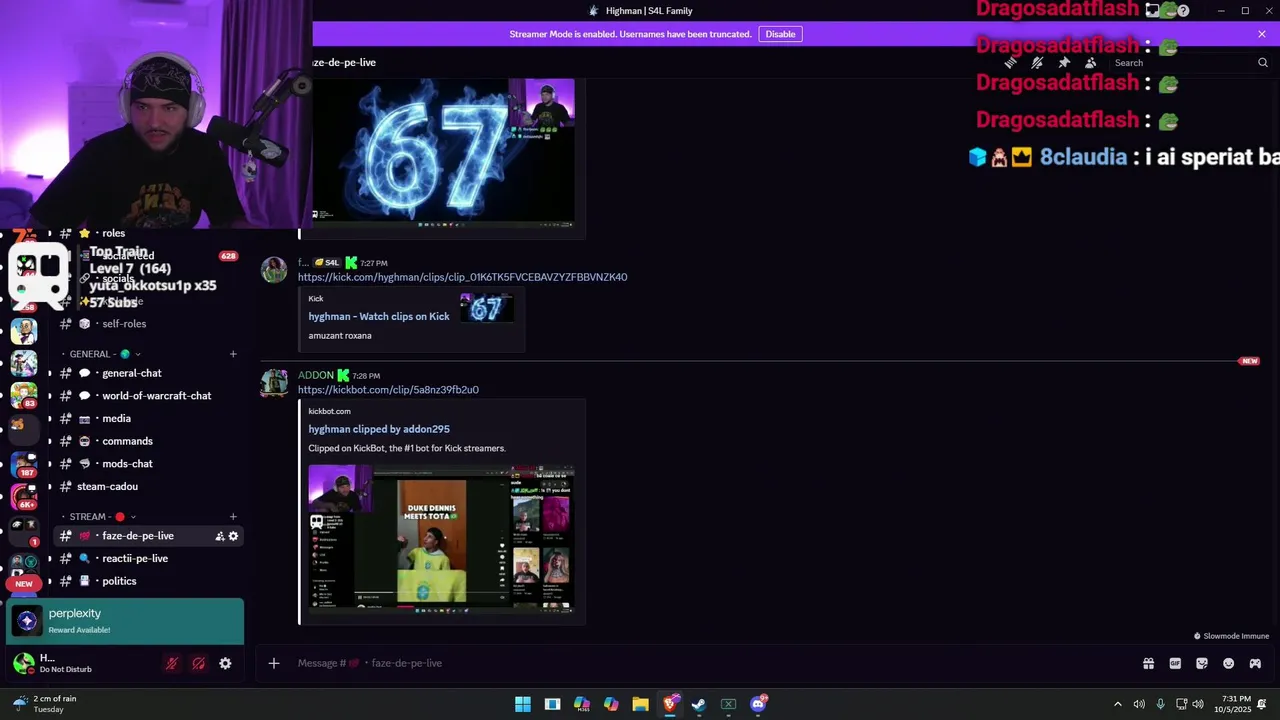Open the GIF picker
The height and width of the screenshot is (720, 1280).
tap(1175, 663)
